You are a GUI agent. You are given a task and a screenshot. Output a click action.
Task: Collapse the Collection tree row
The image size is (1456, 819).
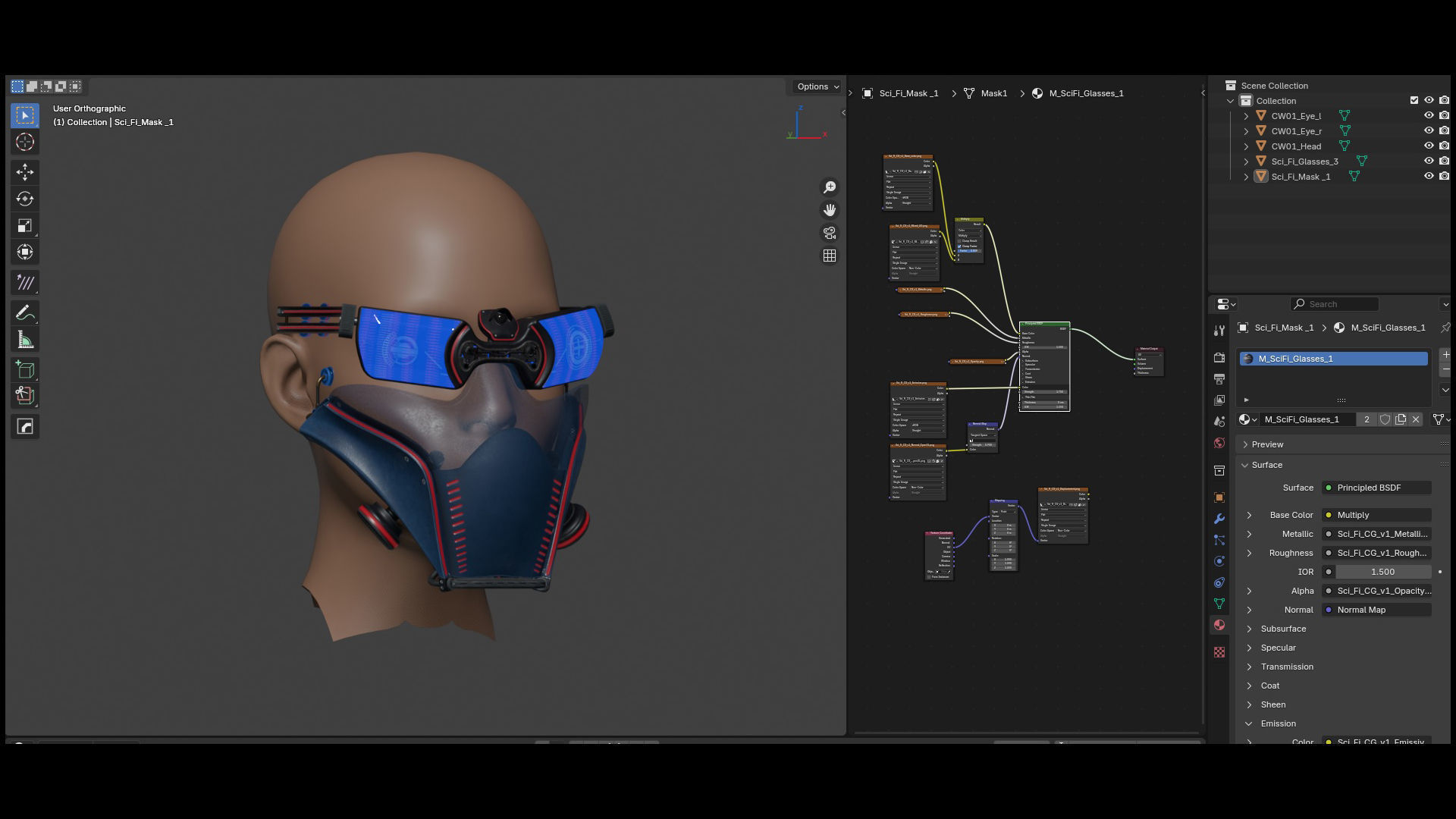(x=1231, y=101)
